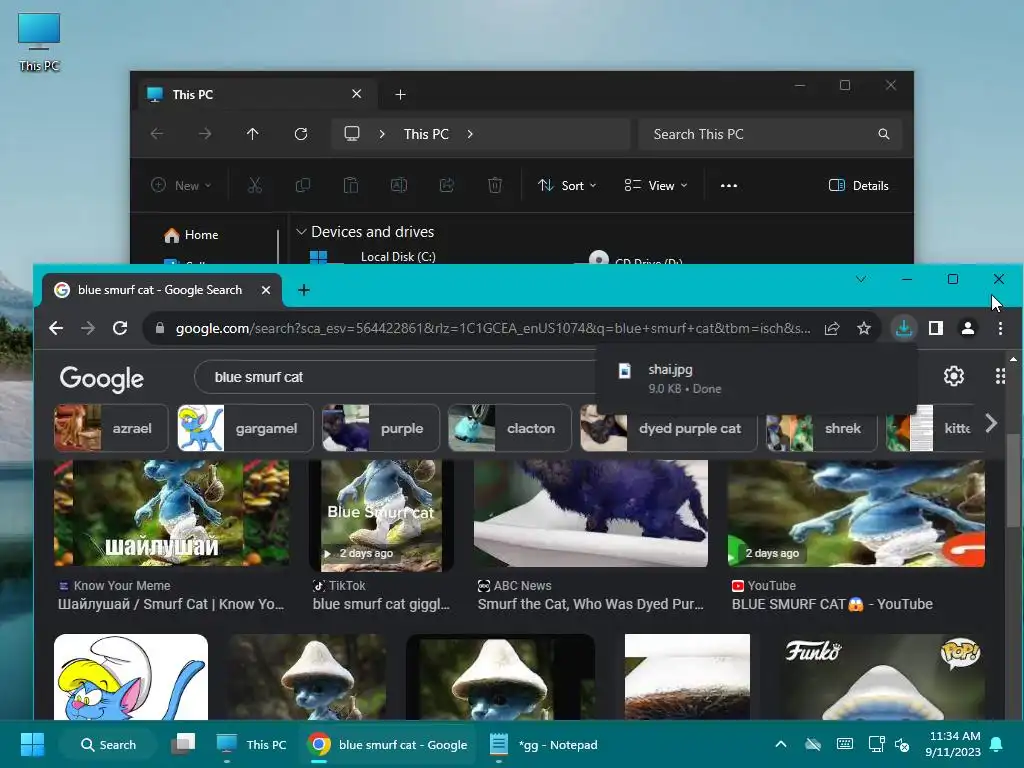Open the Chrome downloads icon

[x=904, y=328]
